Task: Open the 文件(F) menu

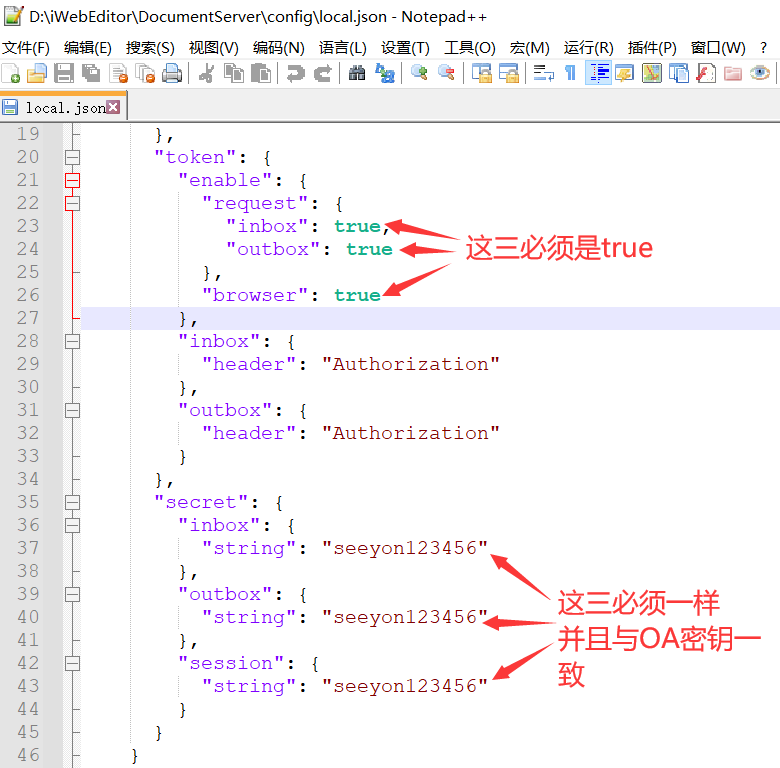Action: click(26, 48)
